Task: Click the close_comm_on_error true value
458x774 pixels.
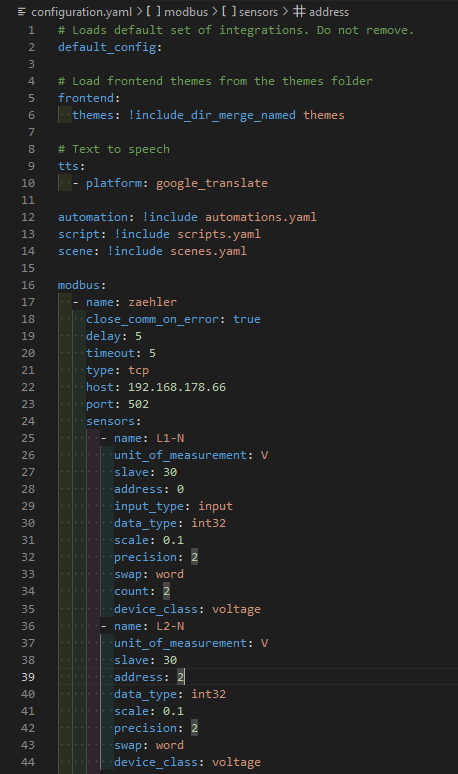Action: [x=247, y=319]
